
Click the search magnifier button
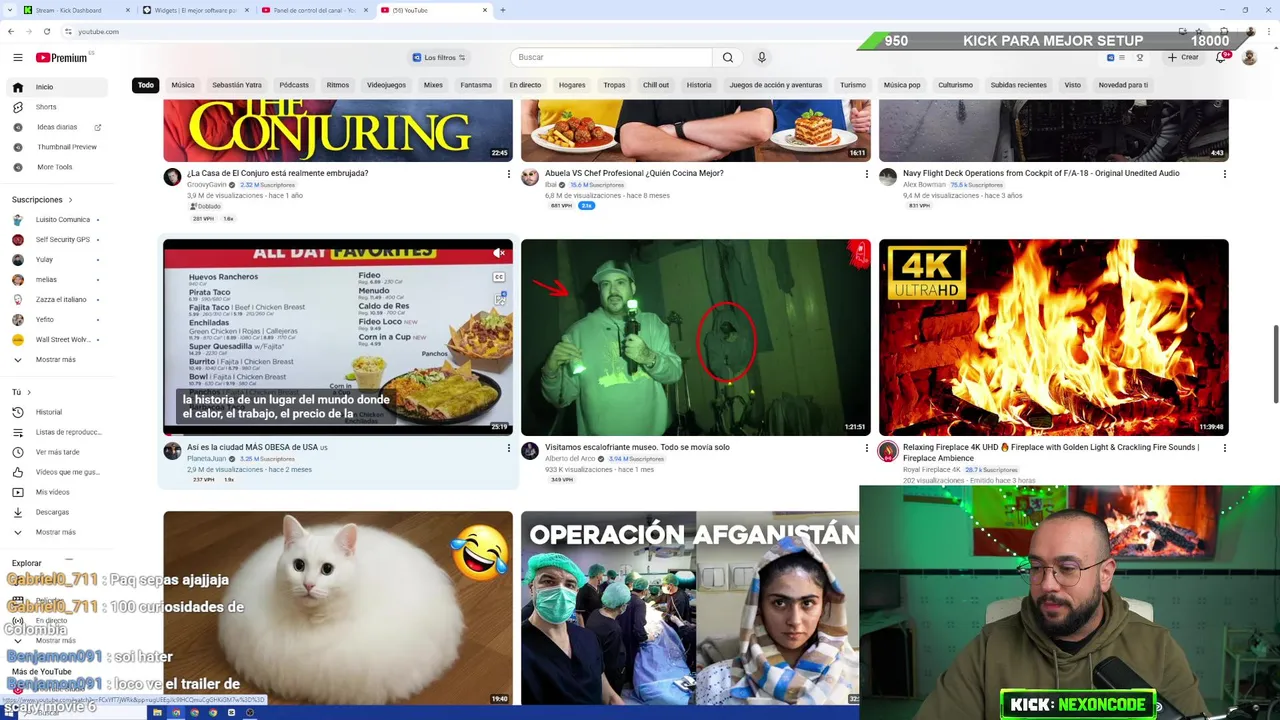coord(728,57)
